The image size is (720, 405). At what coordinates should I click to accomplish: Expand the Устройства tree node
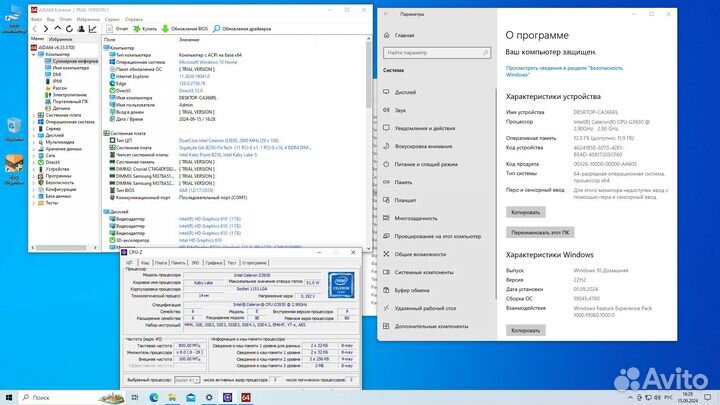click(34, 169)
